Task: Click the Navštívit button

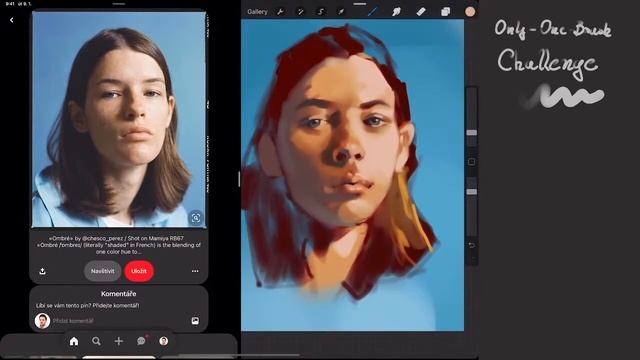Action: coord(102,271)
